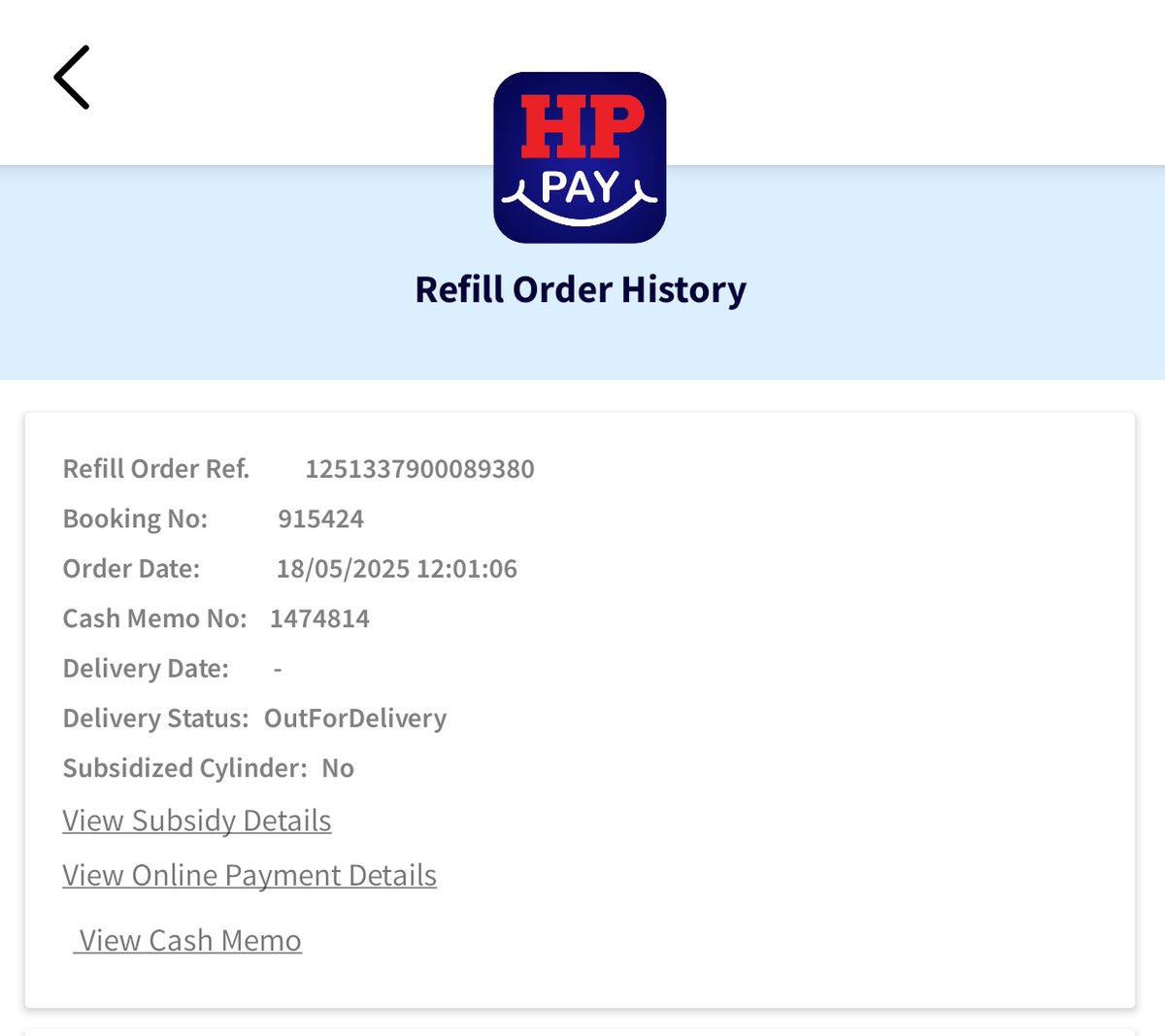The width and height of the screenshot is (1165, 1036).
Task: Select order date 18/05/2025 12:01:06
Action: tap(397, 569)
